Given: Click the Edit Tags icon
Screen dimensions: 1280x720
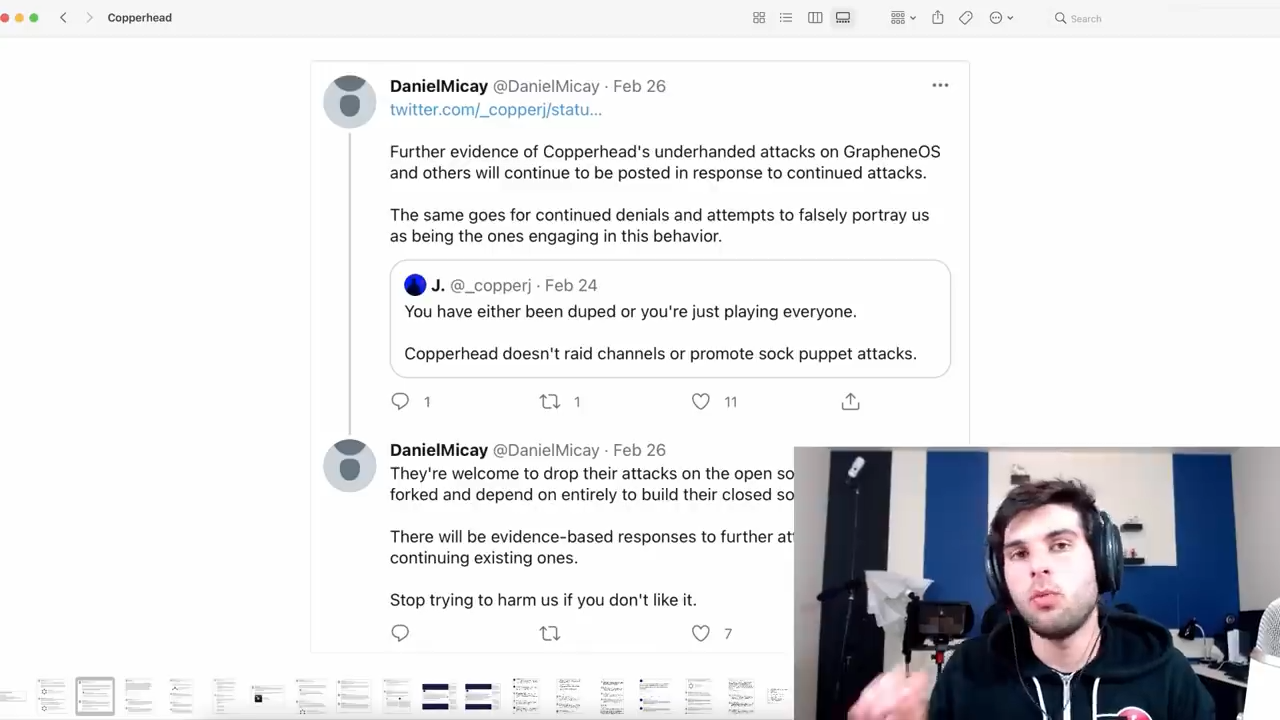Looking at the screenshot, I should (x=966, y=18).
